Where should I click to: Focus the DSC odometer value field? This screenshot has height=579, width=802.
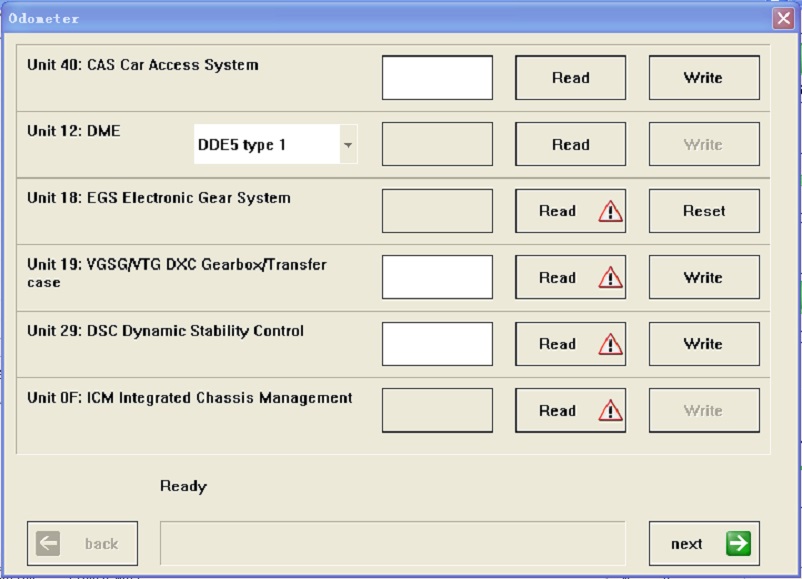click(x=437, y=344)
